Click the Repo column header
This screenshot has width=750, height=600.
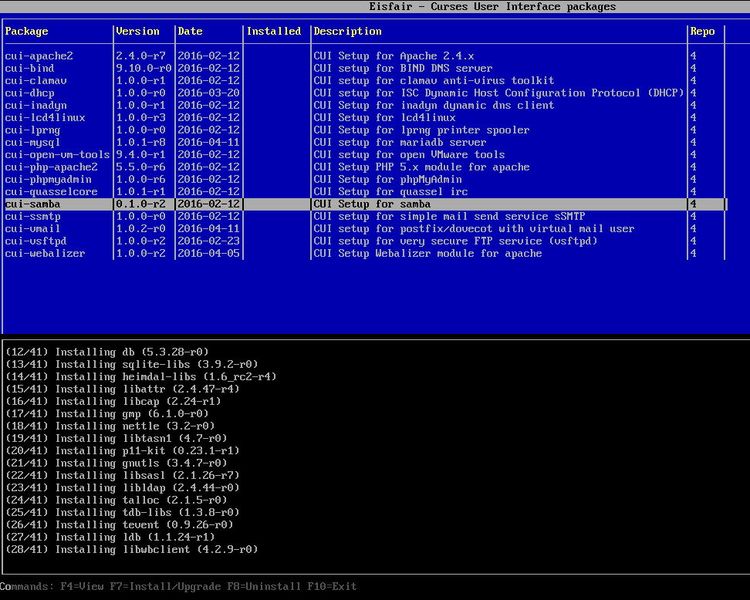coord(703,31)
